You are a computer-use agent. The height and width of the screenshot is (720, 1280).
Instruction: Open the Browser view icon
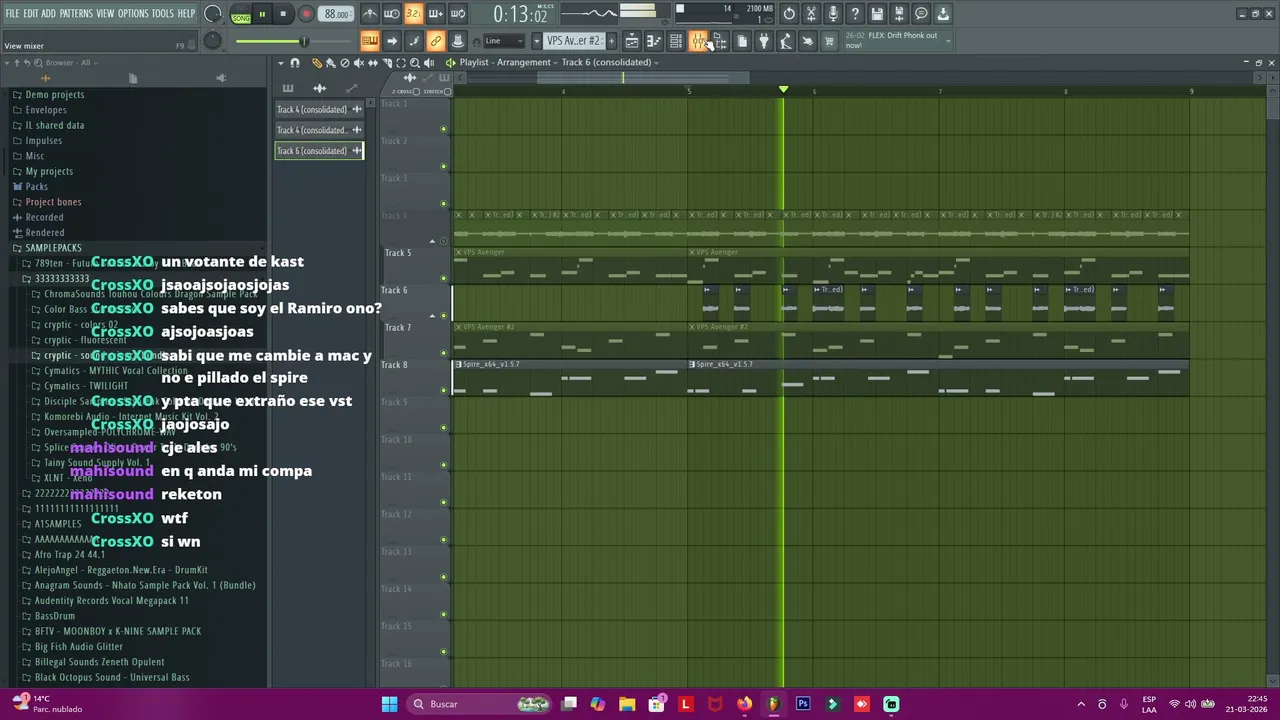(x=720, y=41)
